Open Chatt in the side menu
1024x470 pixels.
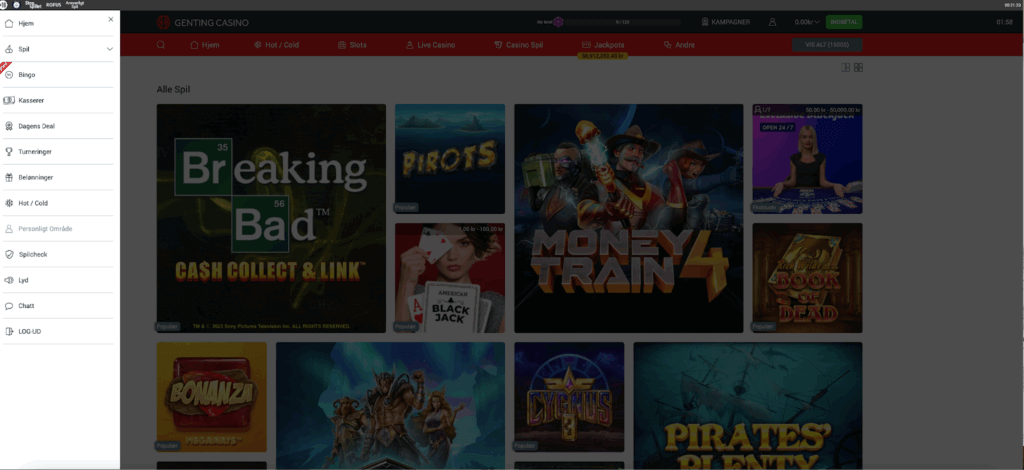coord(57,306)
